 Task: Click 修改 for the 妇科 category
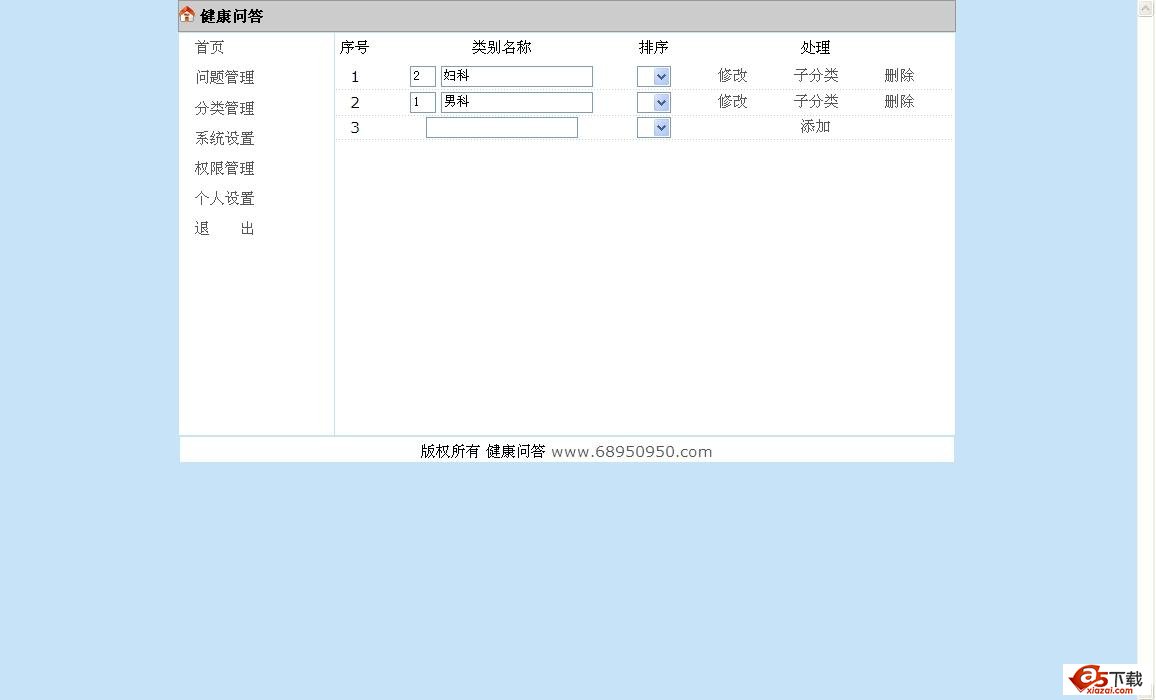click(732, 75)
